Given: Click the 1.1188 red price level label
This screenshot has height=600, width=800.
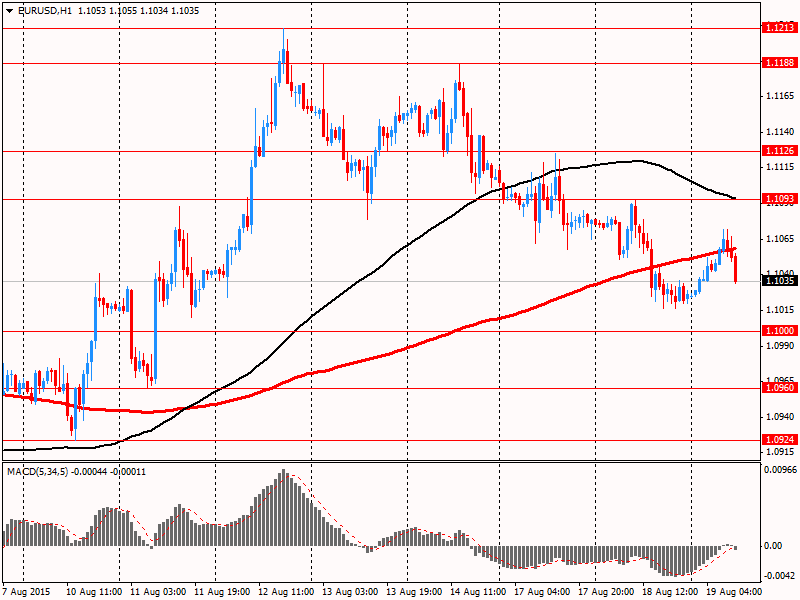Looking at the screenshot, I should coord(779,63).
